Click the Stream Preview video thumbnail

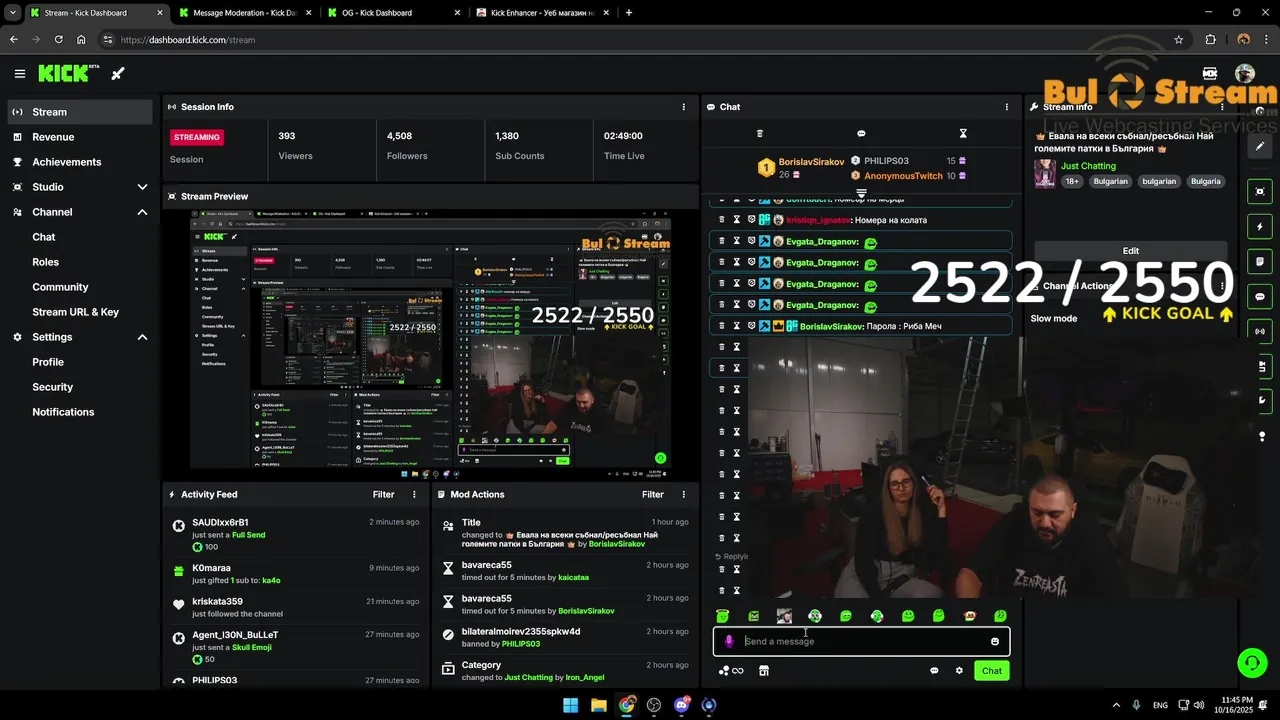click(430, 344)
